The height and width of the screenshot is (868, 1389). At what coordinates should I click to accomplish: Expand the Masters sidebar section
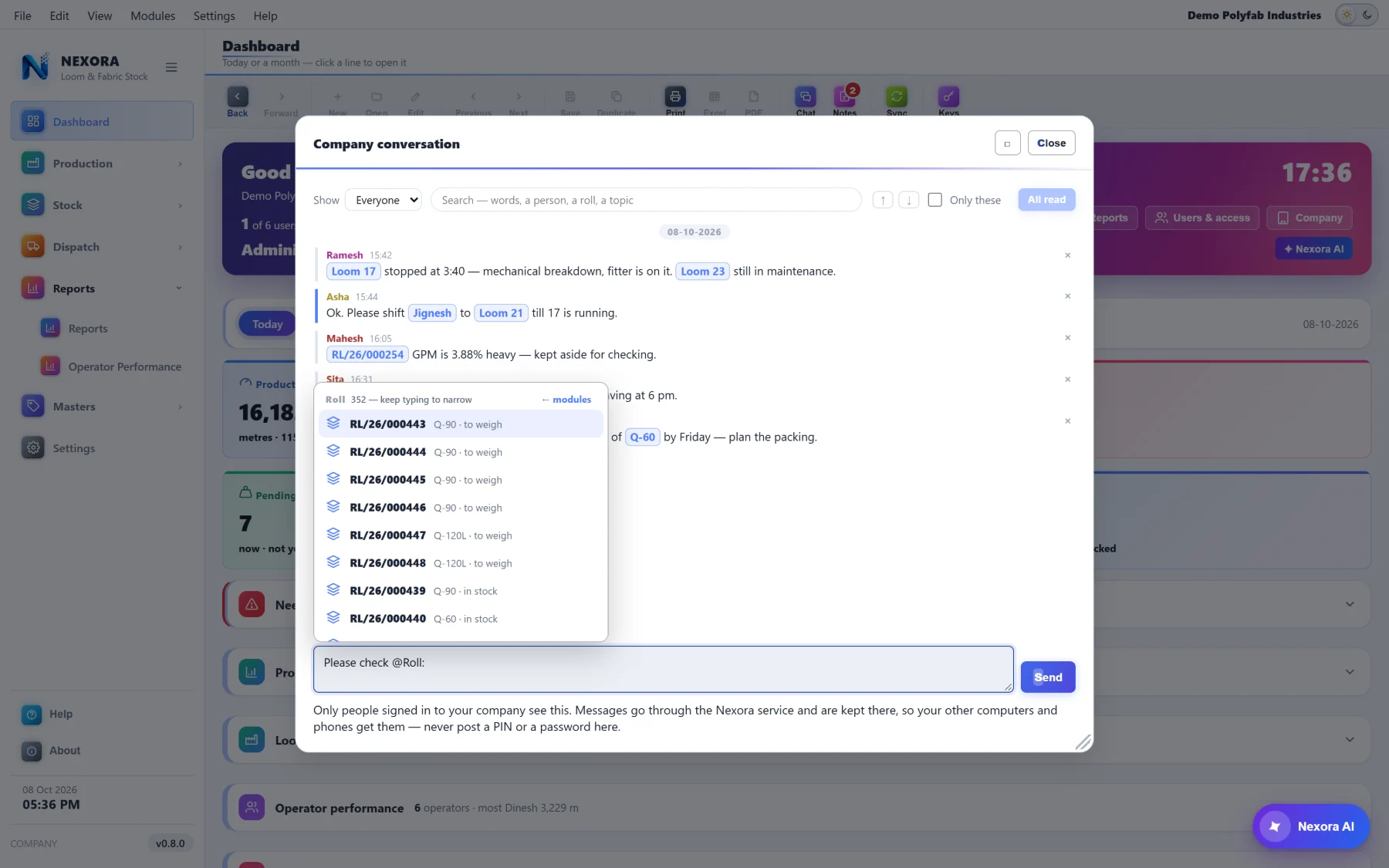(102, 407)
